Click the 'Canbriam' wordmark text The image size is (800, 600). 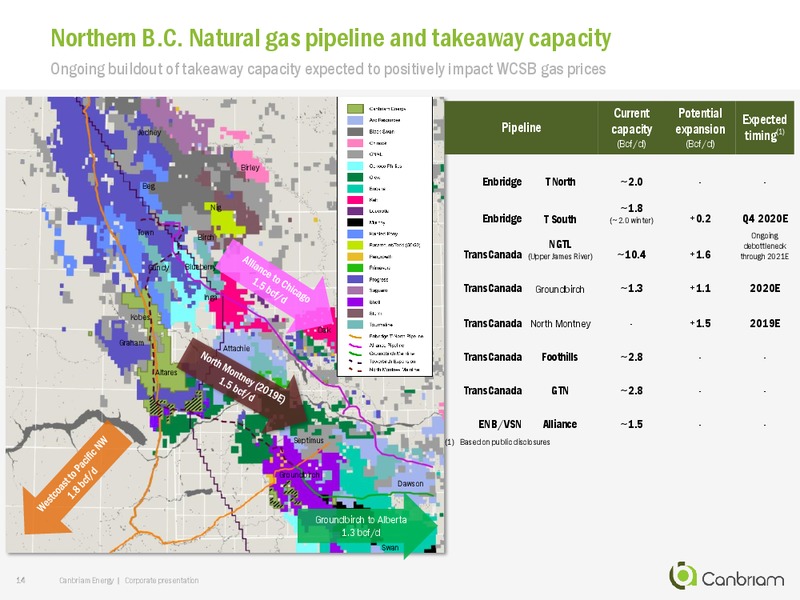click(743, 579)
